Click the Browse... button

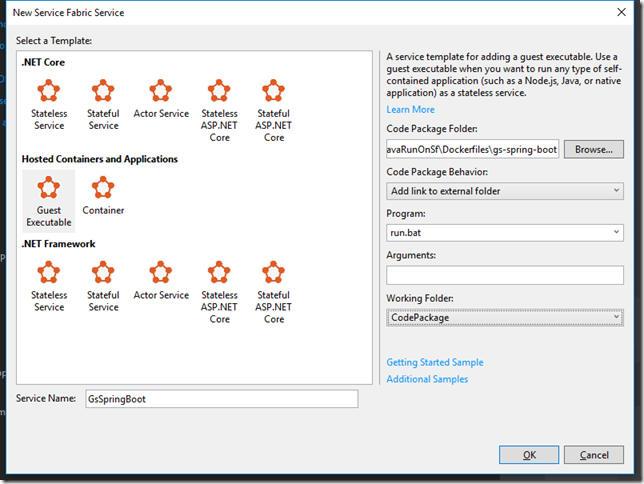593,150
